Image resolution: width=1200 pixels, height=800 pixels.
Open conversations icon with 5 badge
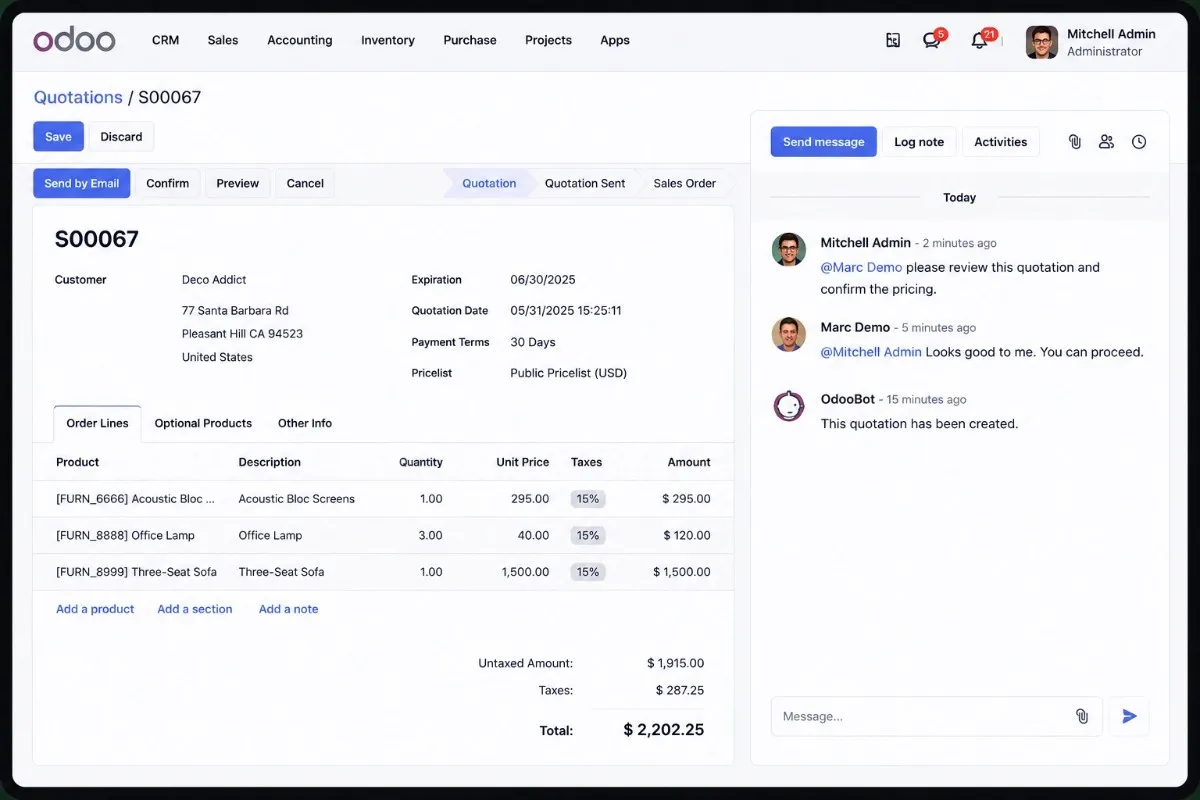pos(932,40)
